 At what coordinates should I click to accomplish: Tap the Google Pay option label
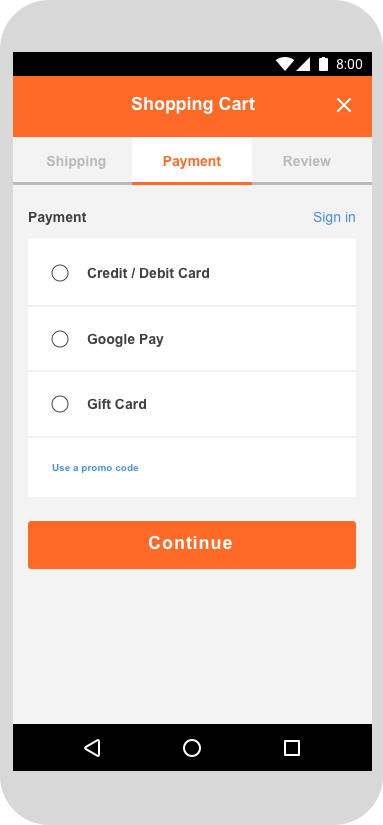tap(125, 339)
